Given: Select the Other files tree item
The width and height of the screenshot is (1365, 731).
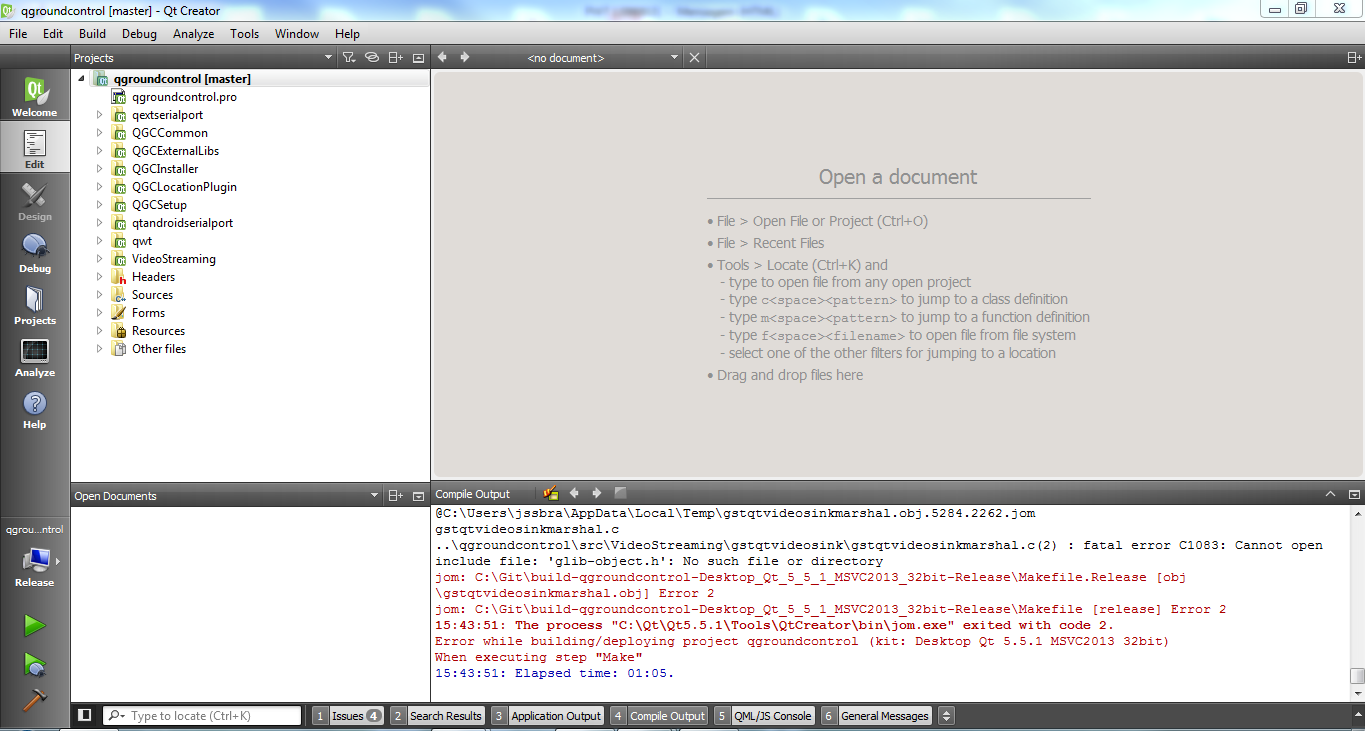Looking at the screenshot, I should (x=158, y=349).
